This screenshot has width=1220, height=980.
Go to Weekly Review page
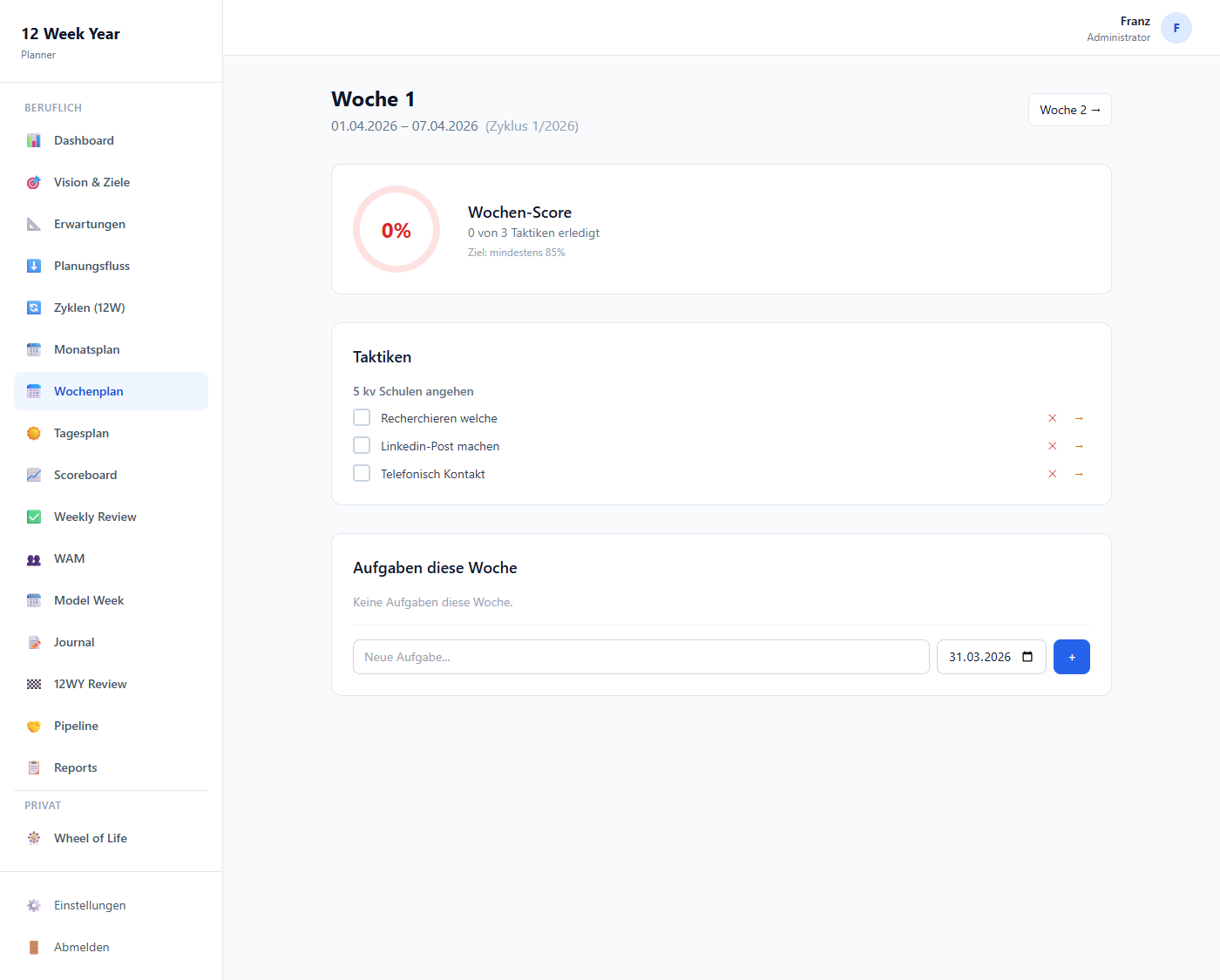[95, 517]
